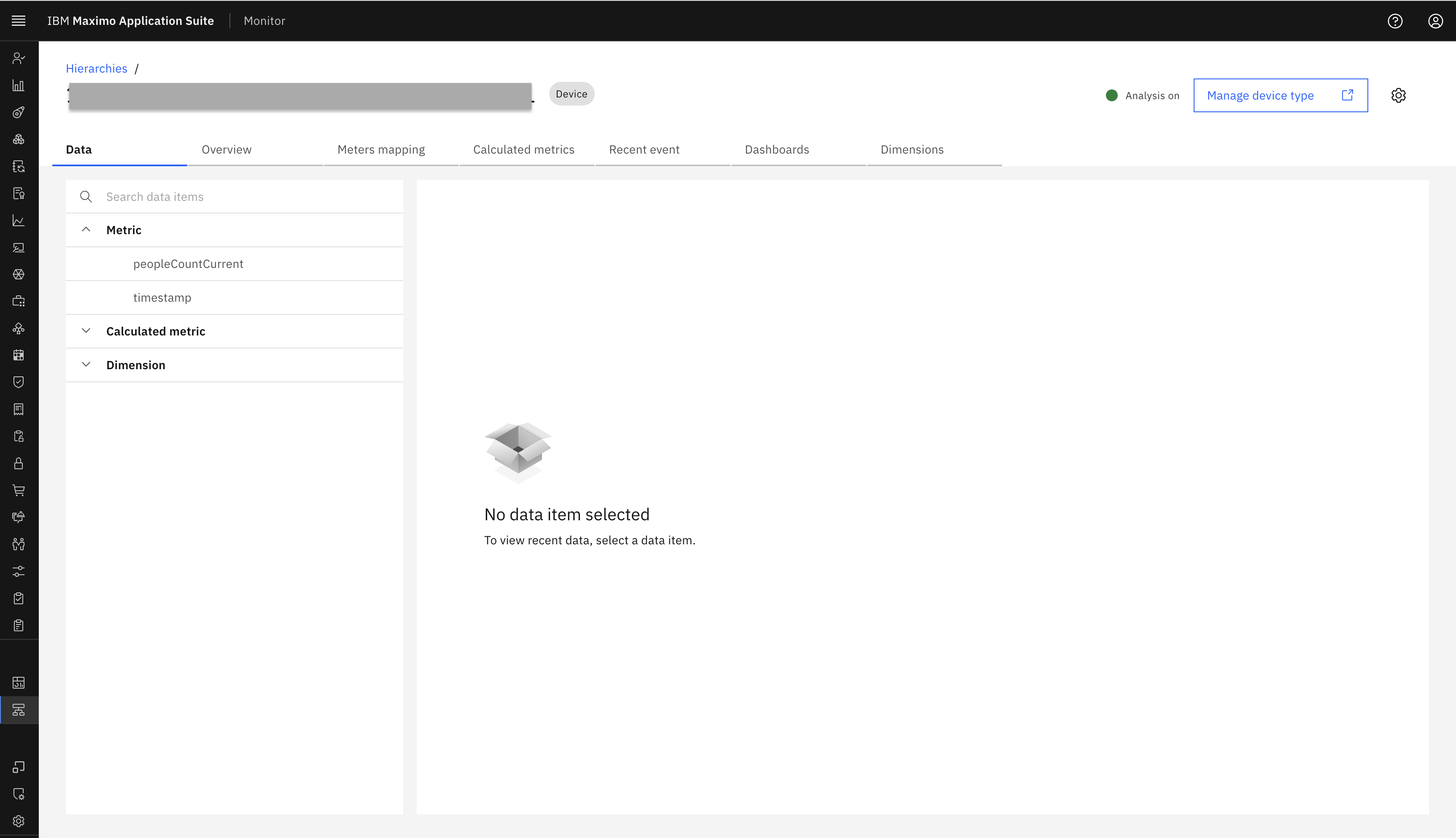Open the receipt sidebar icon
This screenshot has width=1456, height=838.
pos(19,409)
